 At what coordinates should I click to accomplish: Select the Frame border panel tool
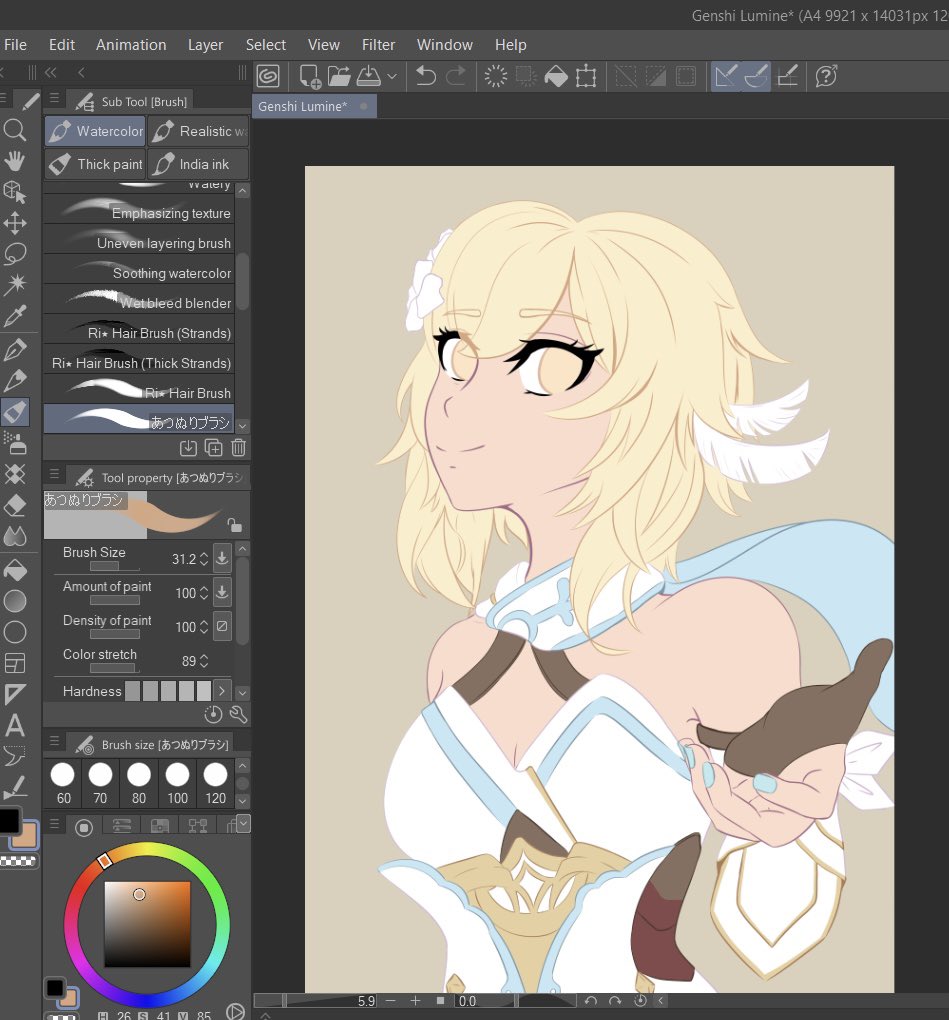click(x=14, y=663)
